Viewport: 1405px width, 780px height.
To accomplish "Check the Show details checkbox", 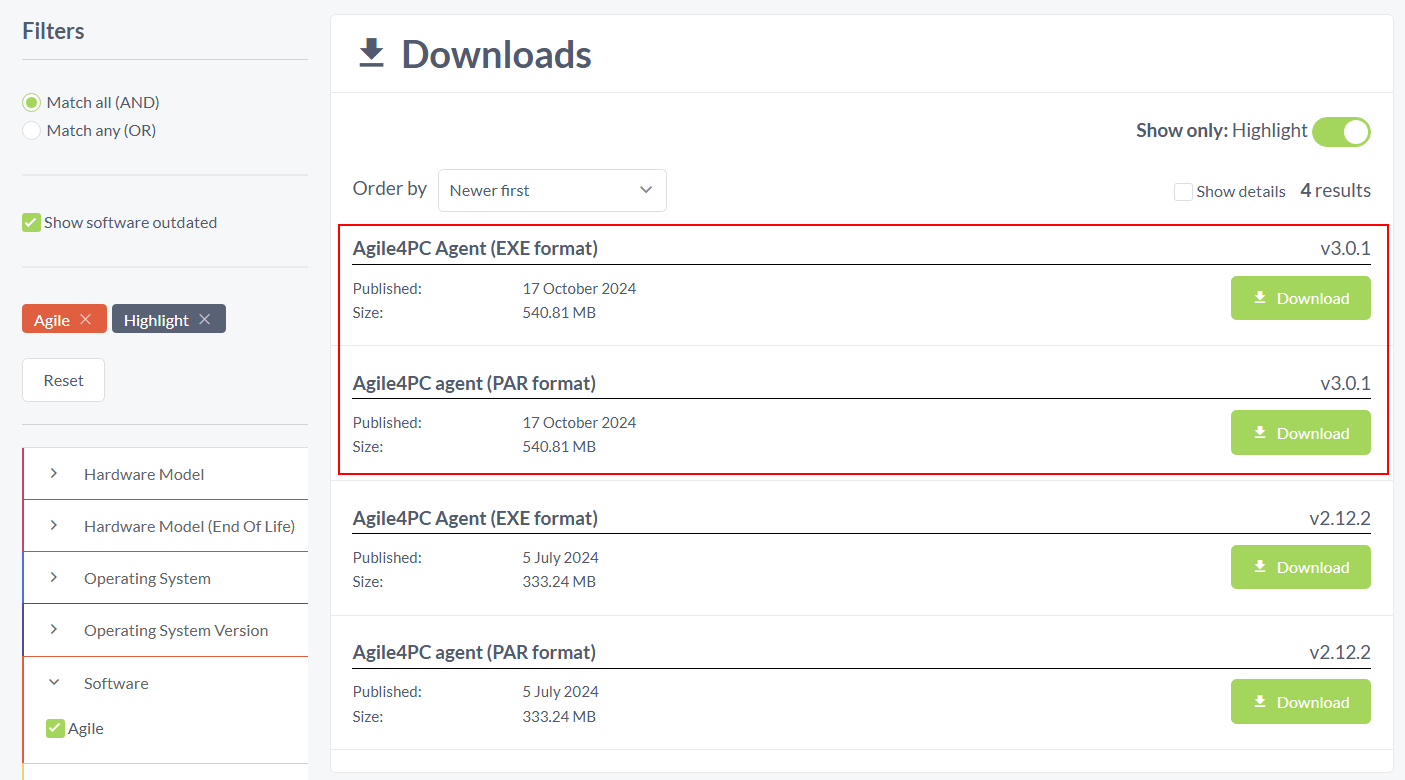I will pyautogui.click(x=1183, y=191).
